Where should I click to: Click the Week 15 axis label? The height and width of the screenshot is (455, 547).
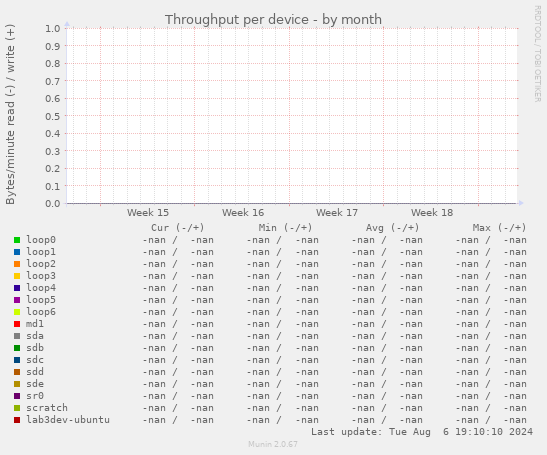(x=148, y=212)
